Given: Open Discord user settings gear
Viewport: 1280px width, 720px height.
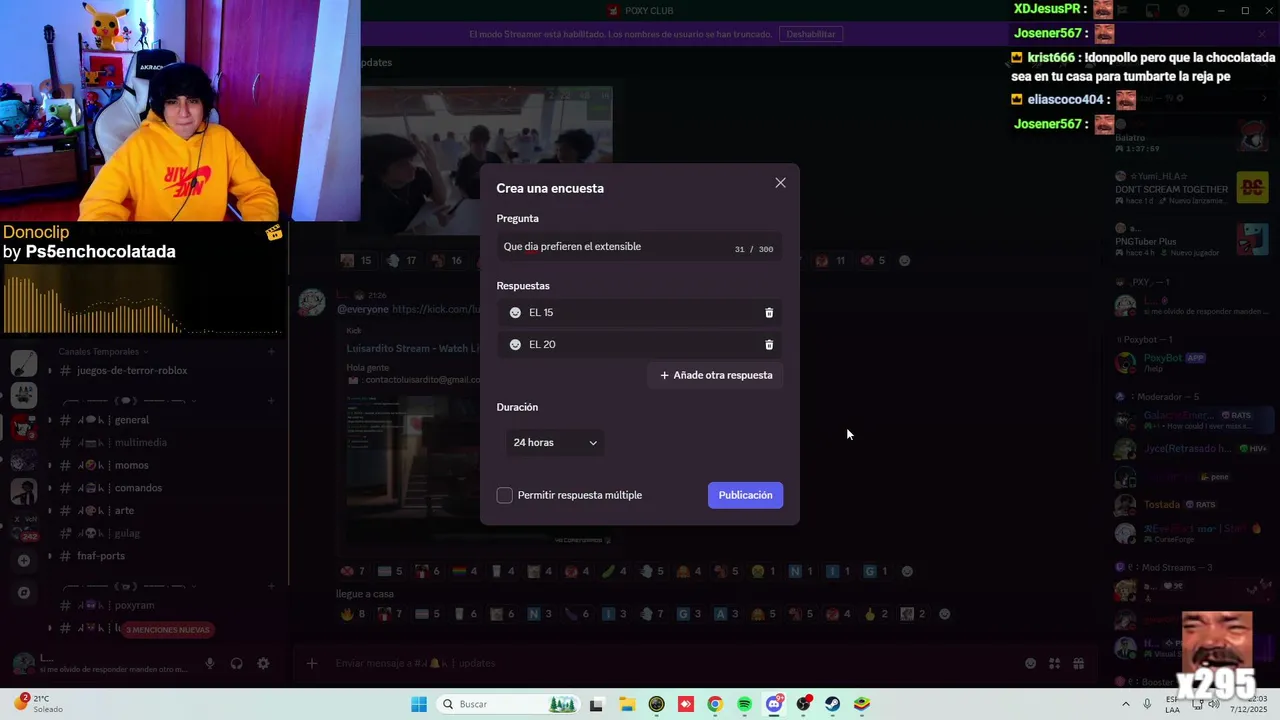Looking at the screenshot, I should tap(263, 664).
